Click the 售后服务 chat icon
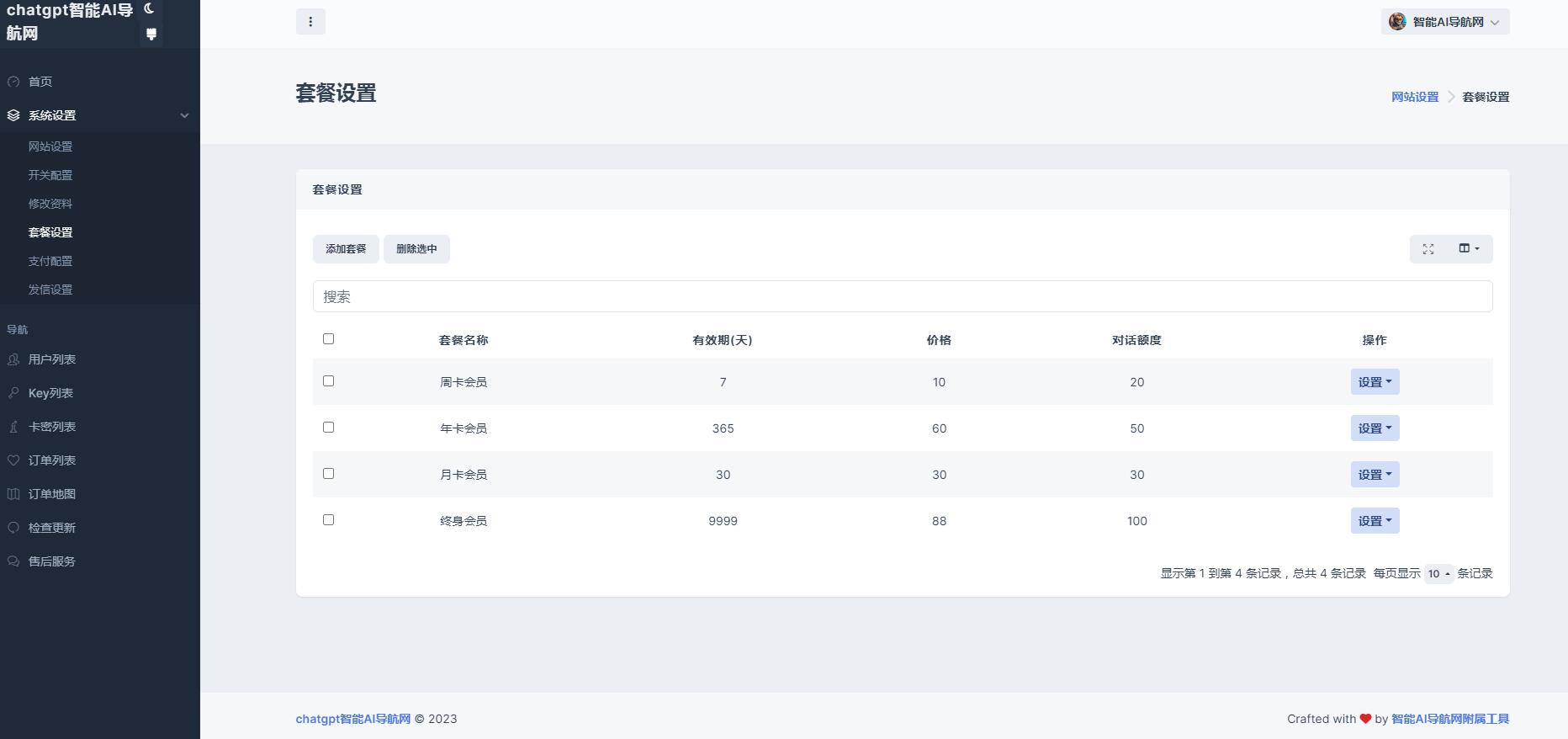This screenshot has width=1568, height=739. tap(13, 561)
